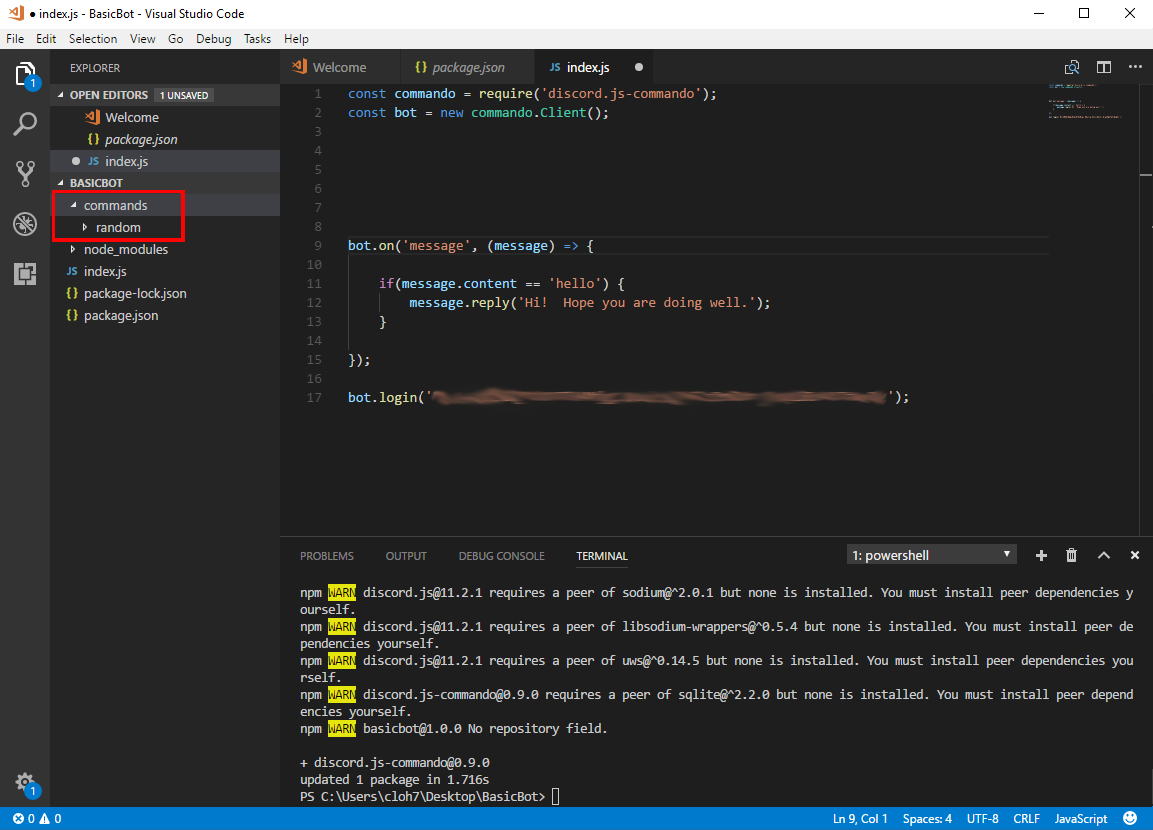Image resolution: width=1153 pixels, height=830 pixels.
Task: Open the Manage gear menu
Action: click(x=25, y=782)
